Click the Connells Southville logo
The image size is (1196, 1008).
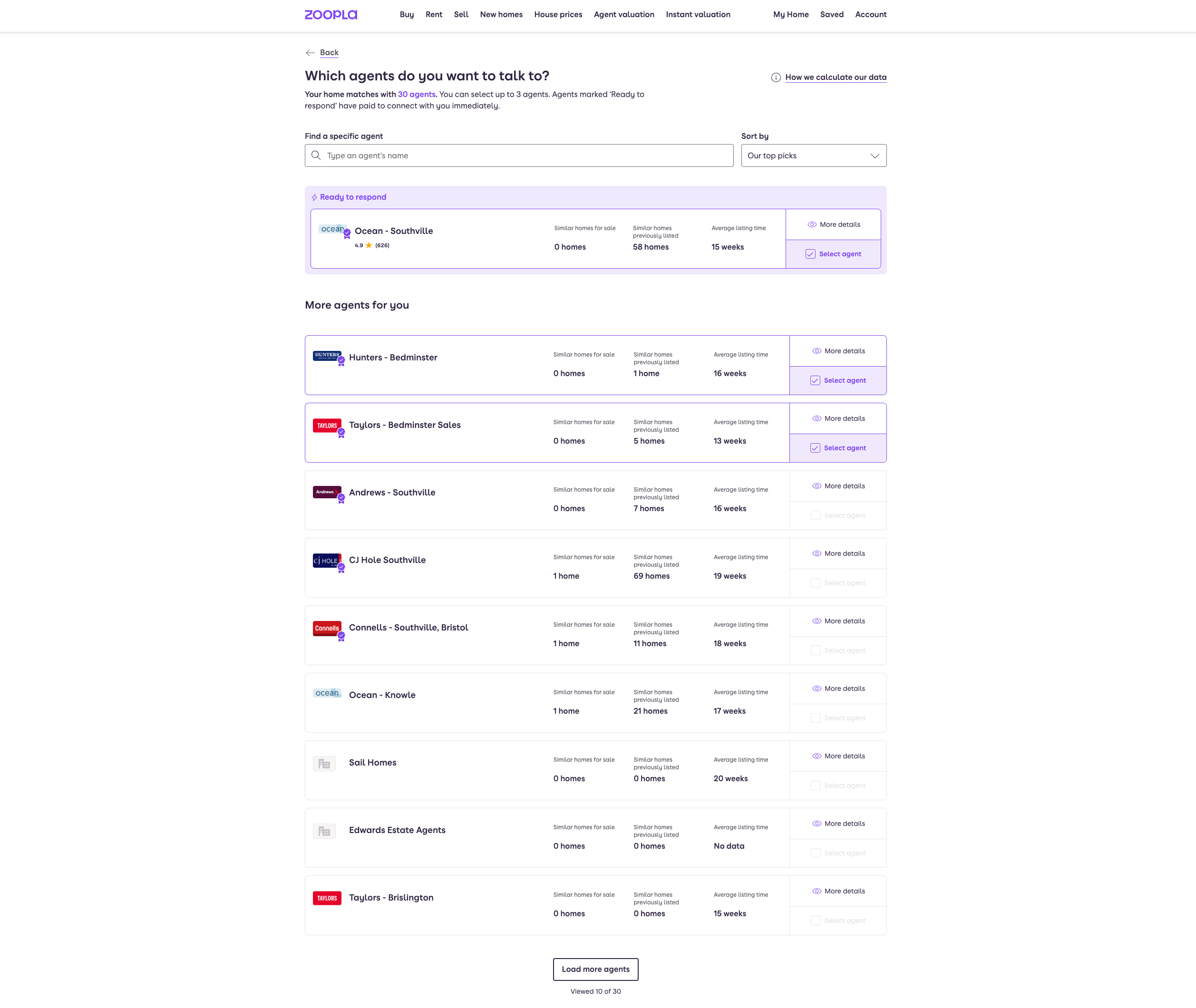coord(327,628)
